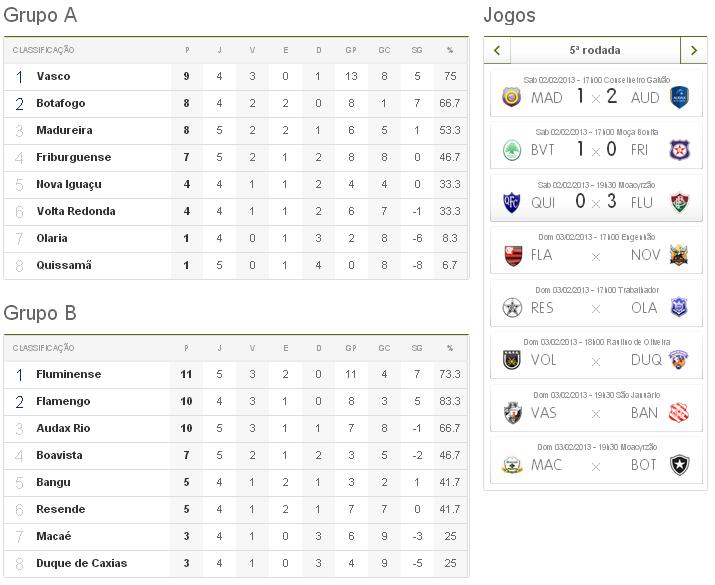The height and width of the screenshot is (585, 715).
Task: Click the Vasco crest beside VAS
Action: point(512,413)
